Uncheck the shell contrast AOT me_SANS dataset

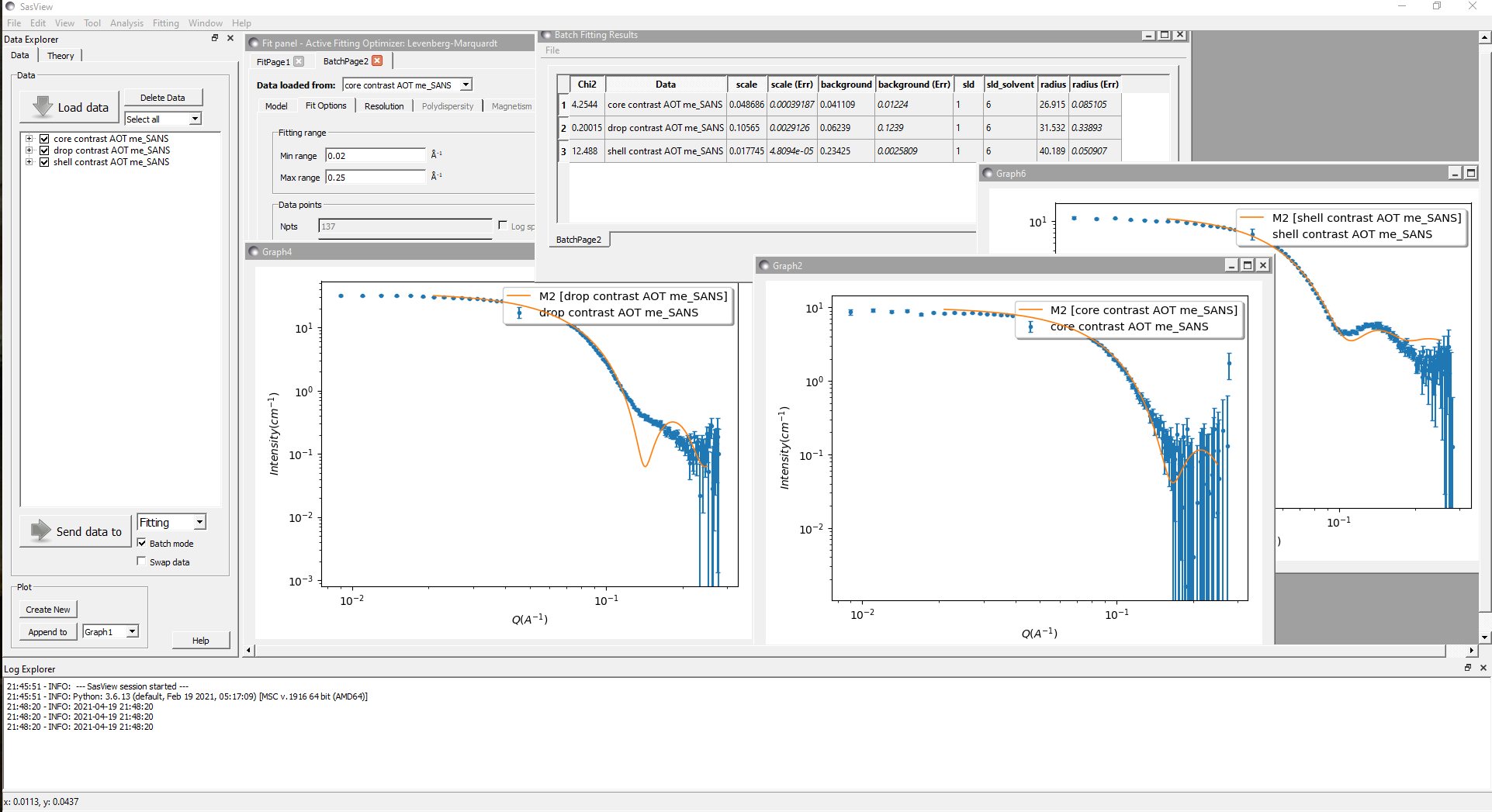coord(44,162)
